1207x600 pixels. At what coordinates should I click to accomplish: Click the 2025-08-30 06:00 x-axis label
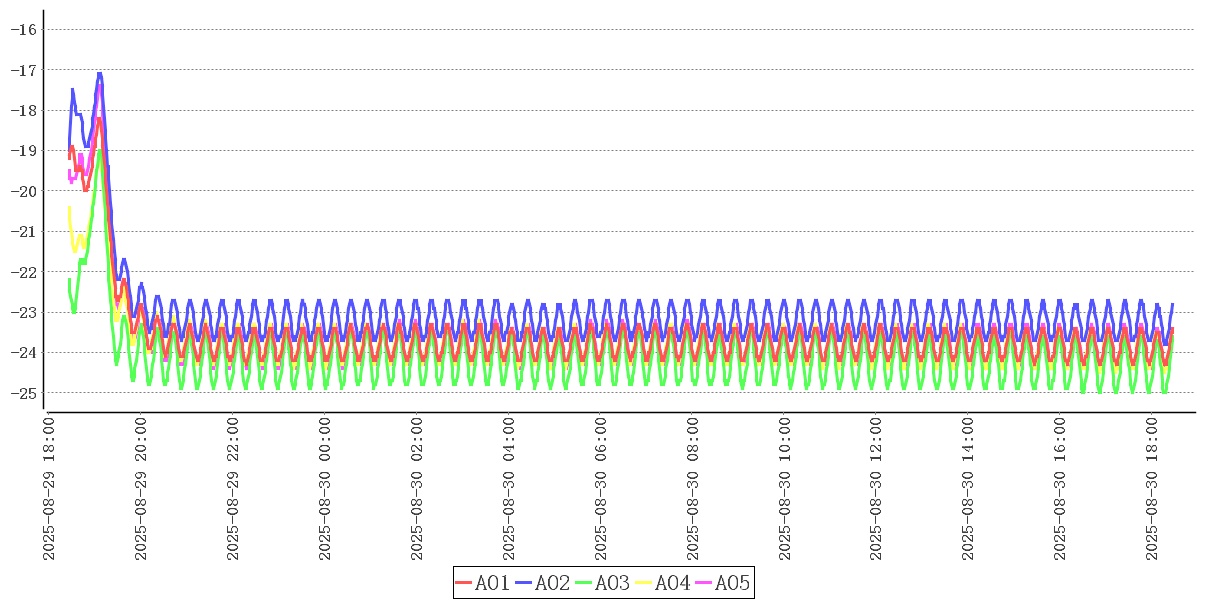pos(601,489)
